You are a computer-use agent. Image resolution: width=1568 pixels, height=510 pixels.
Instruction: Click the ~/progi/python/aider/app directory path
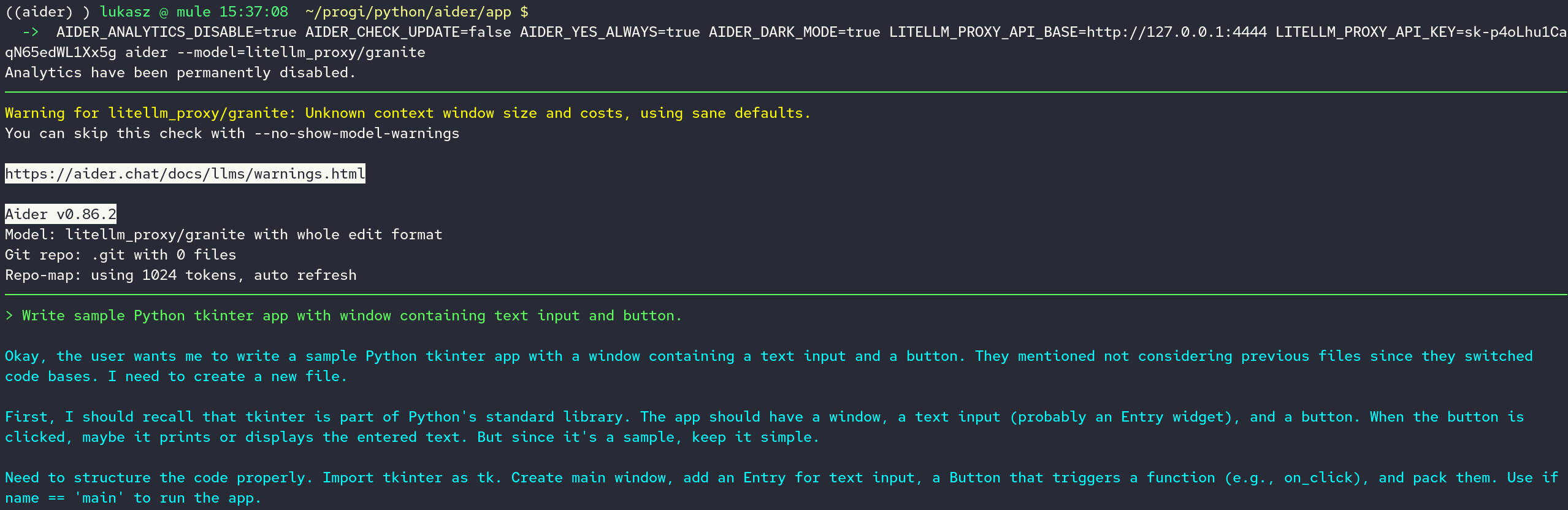point(408,12)
